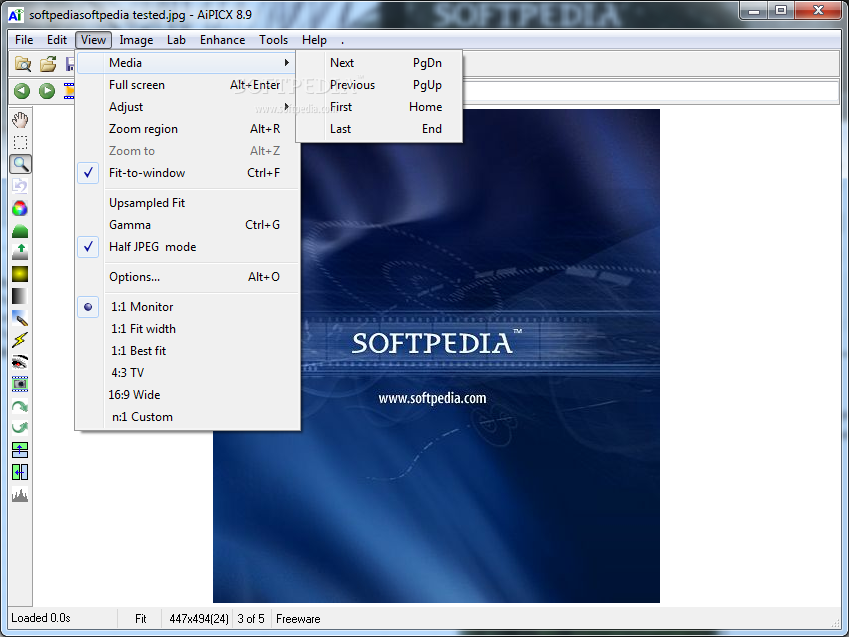Click the empty path field in top toolbar
Image resolution: width=849 pixels, height=637 pixels.
[650, 92]
